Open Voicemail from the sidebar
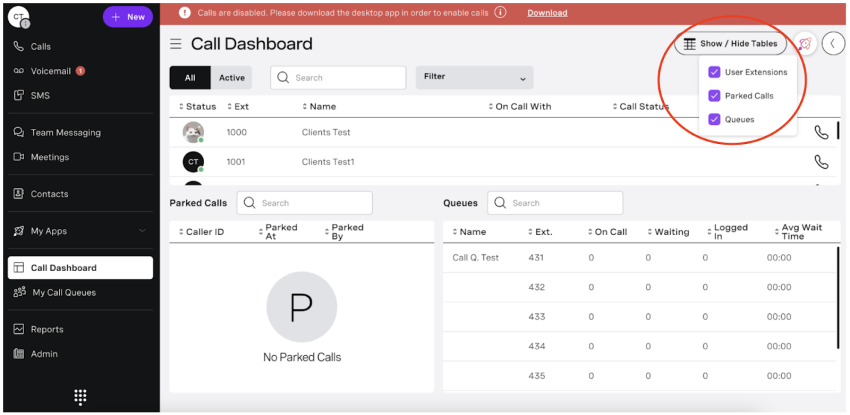The width and height of the screenshot is (850, 415). (x=50, y=71)
